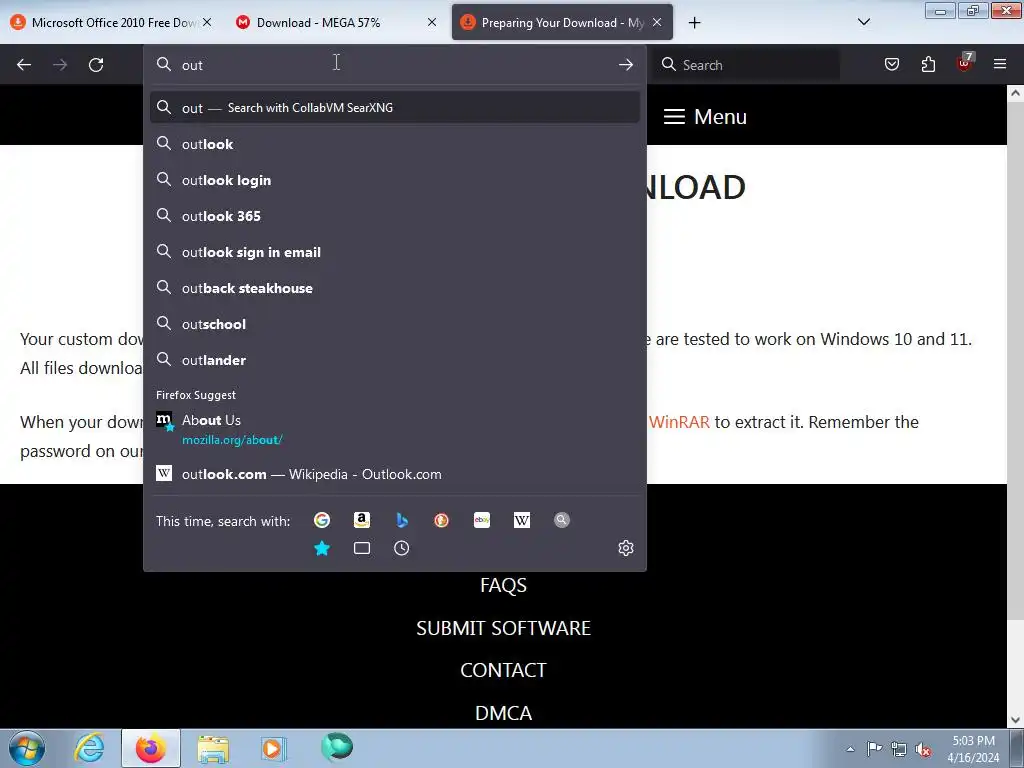
Task: Open the FAQS footer link
Action: coord(504,585)
